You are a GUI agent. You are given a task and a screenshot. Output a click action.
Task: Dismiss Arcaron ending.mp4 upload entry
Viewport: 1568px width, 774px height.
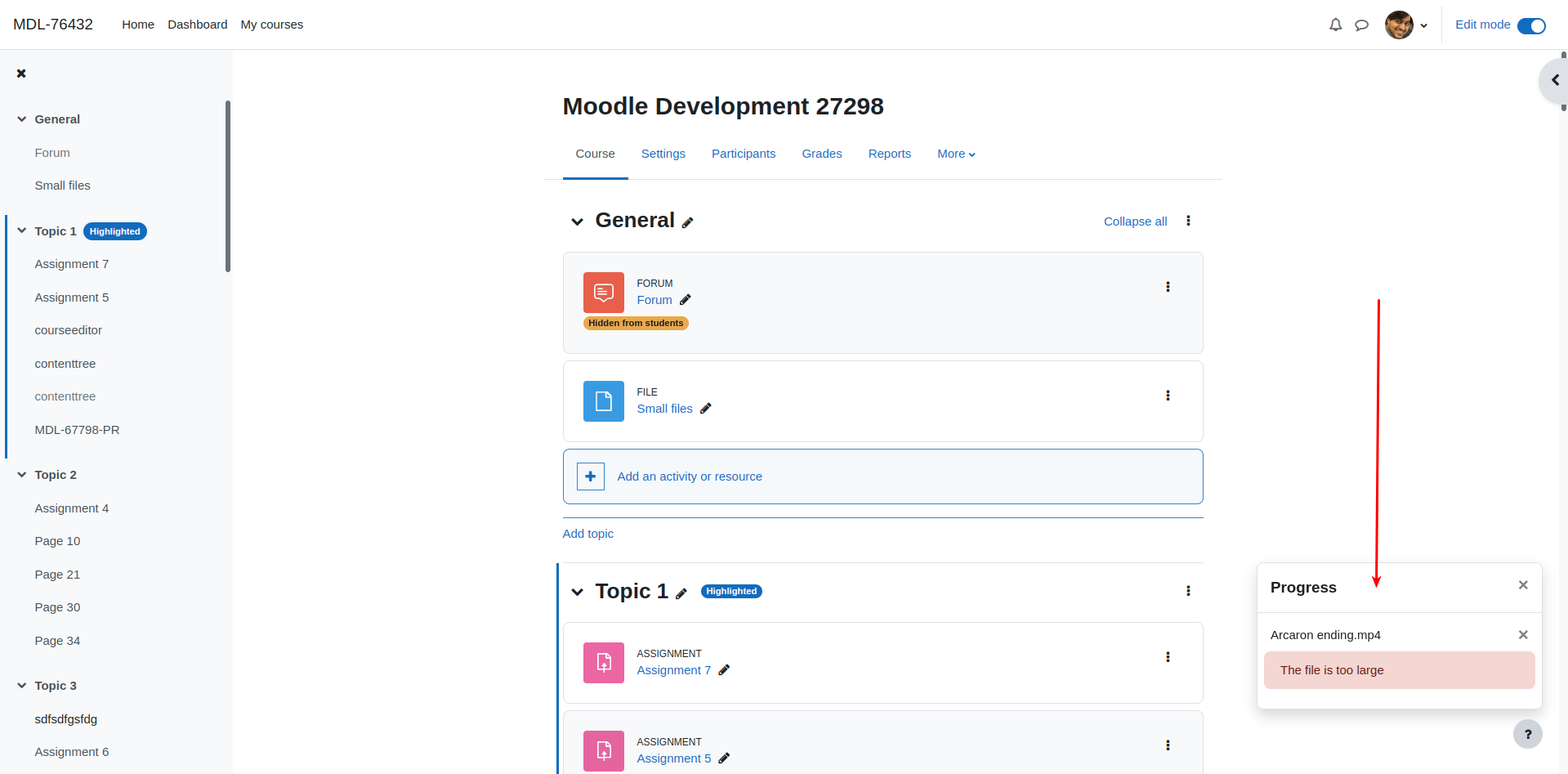pos(1523,635)
